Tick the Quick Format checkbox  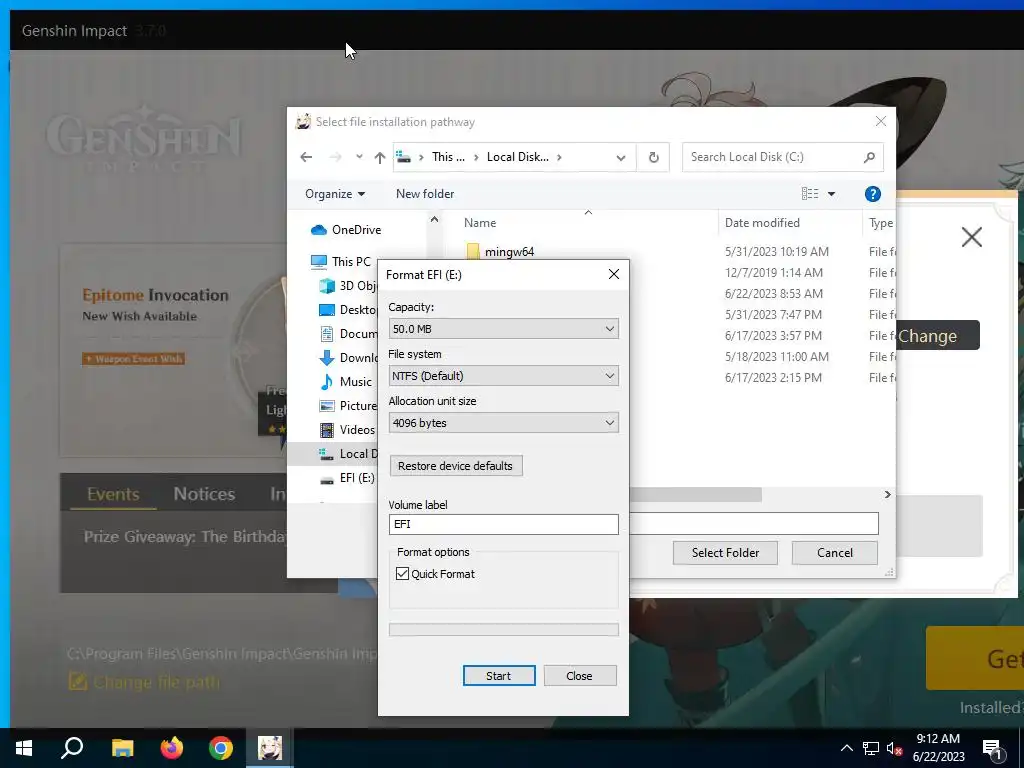402,574
